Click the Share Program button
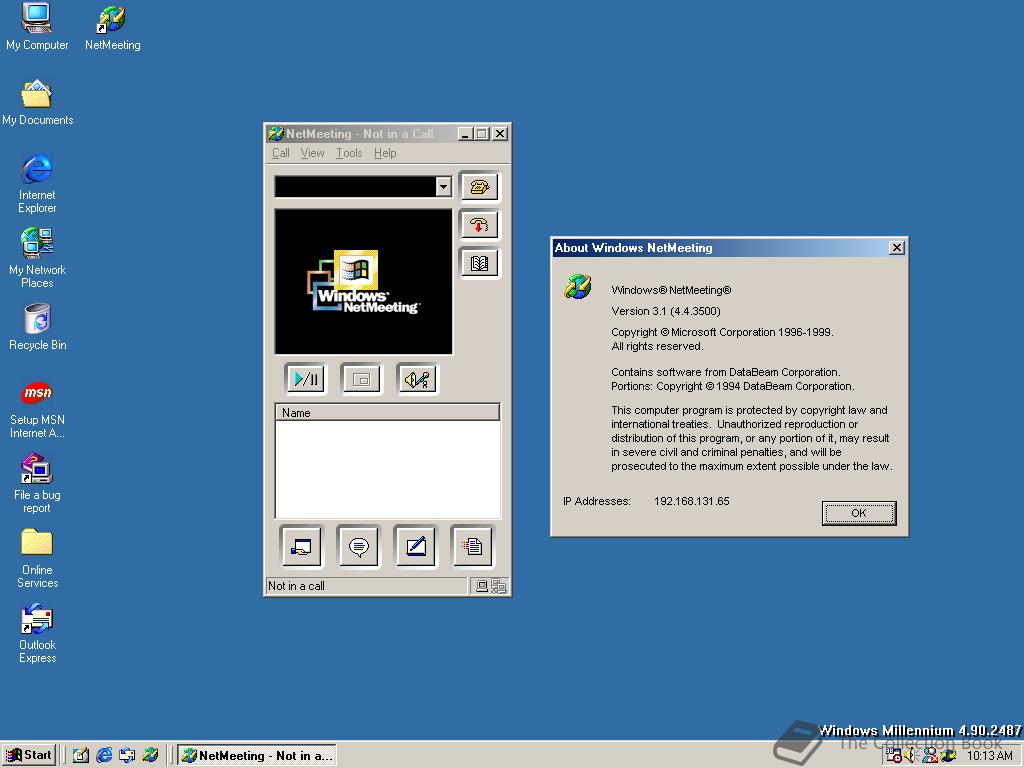 point(301,546)
